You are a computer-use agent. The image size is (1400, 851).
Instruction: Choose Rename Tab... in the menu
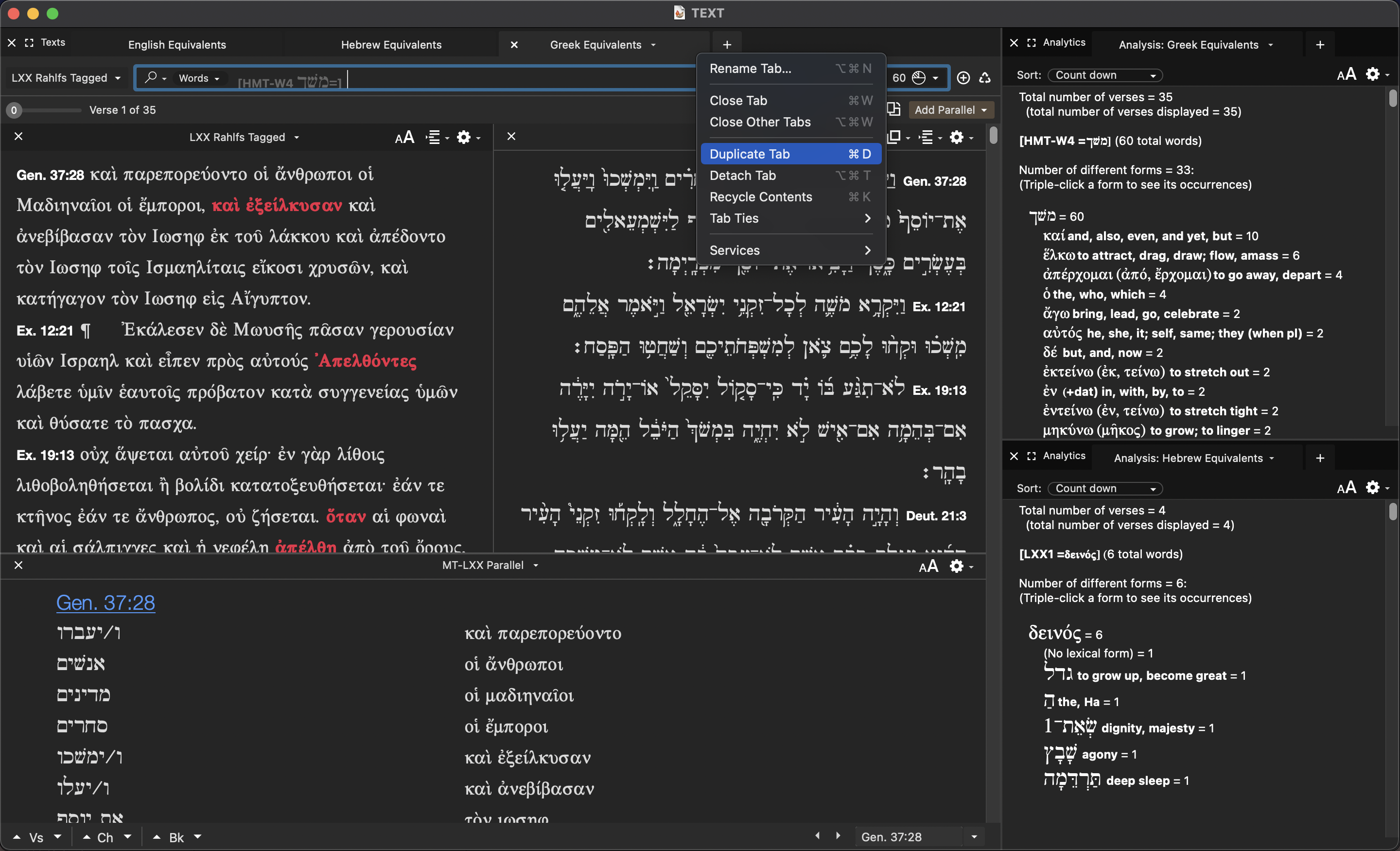point(750,68)
